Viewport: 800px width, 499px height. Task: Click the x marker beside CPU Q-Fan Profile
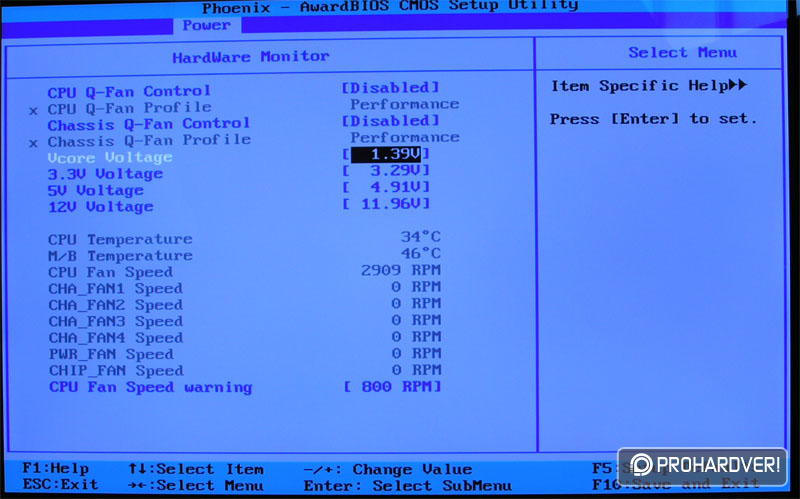coord(33,111)
